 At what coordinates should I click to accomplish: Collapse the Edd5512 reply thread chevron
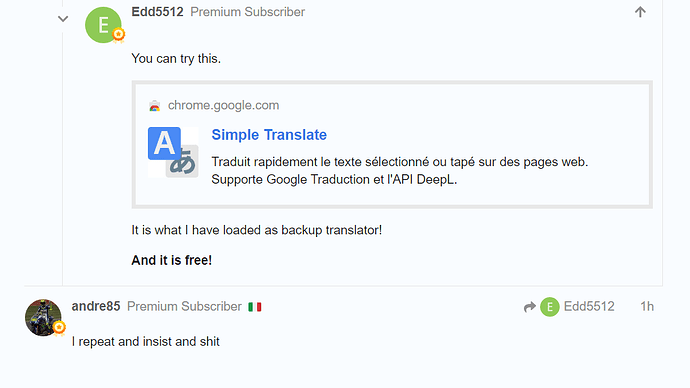63,19
